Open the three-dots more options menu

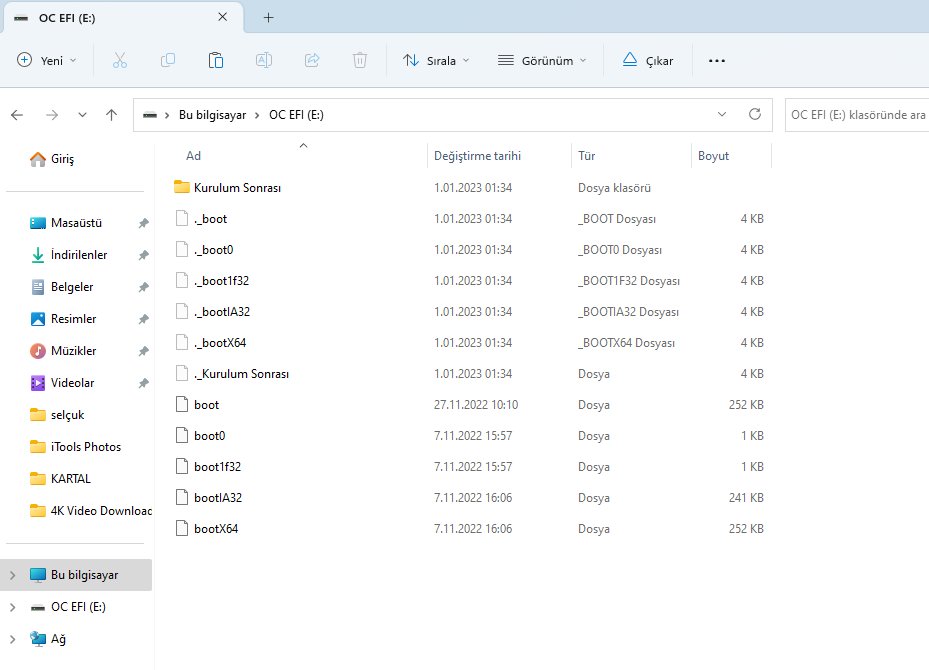(716, 60)
